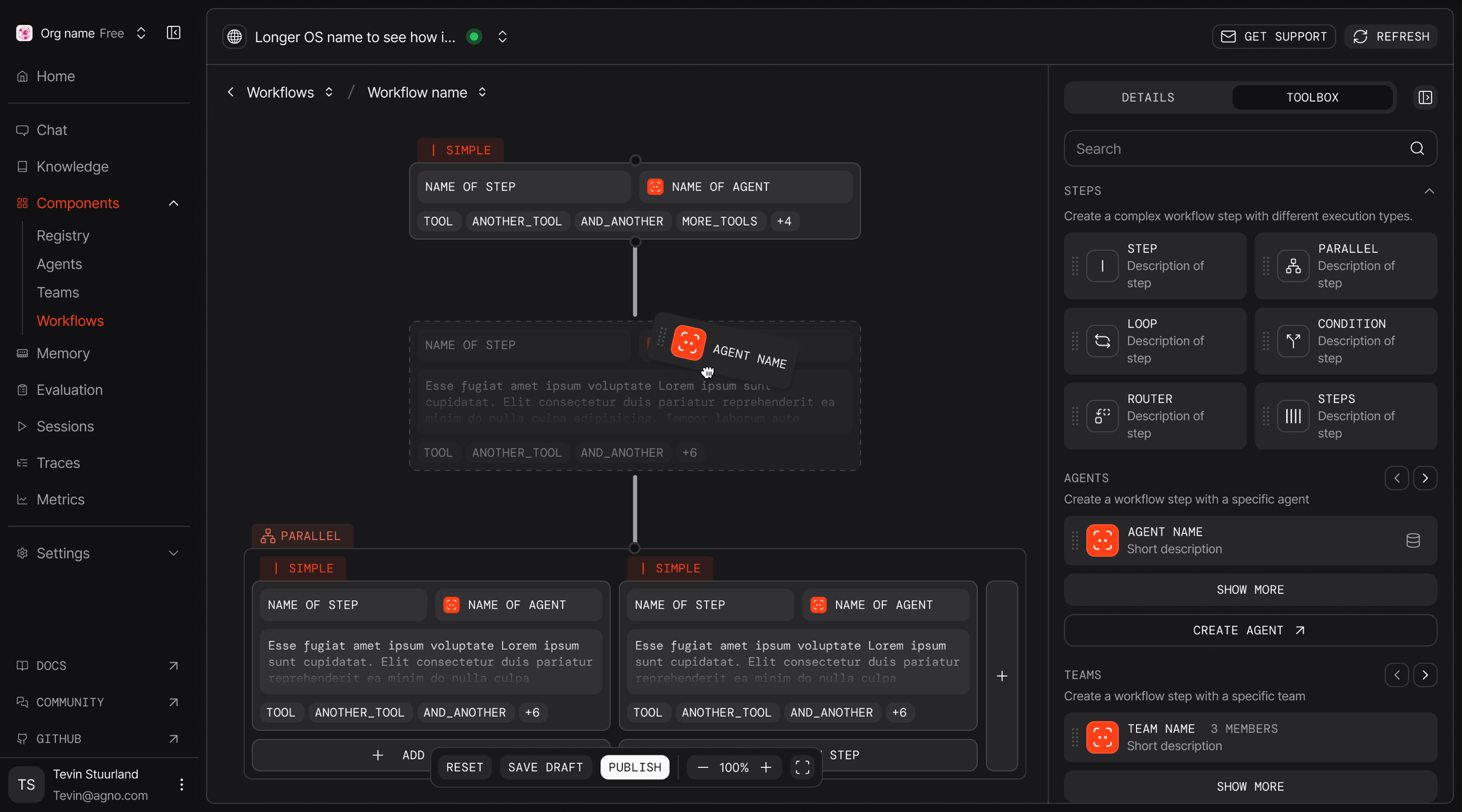Zoom out with the minus icon
The height and width of the screenshot is (812, 1462).
(x=703, y=767)
